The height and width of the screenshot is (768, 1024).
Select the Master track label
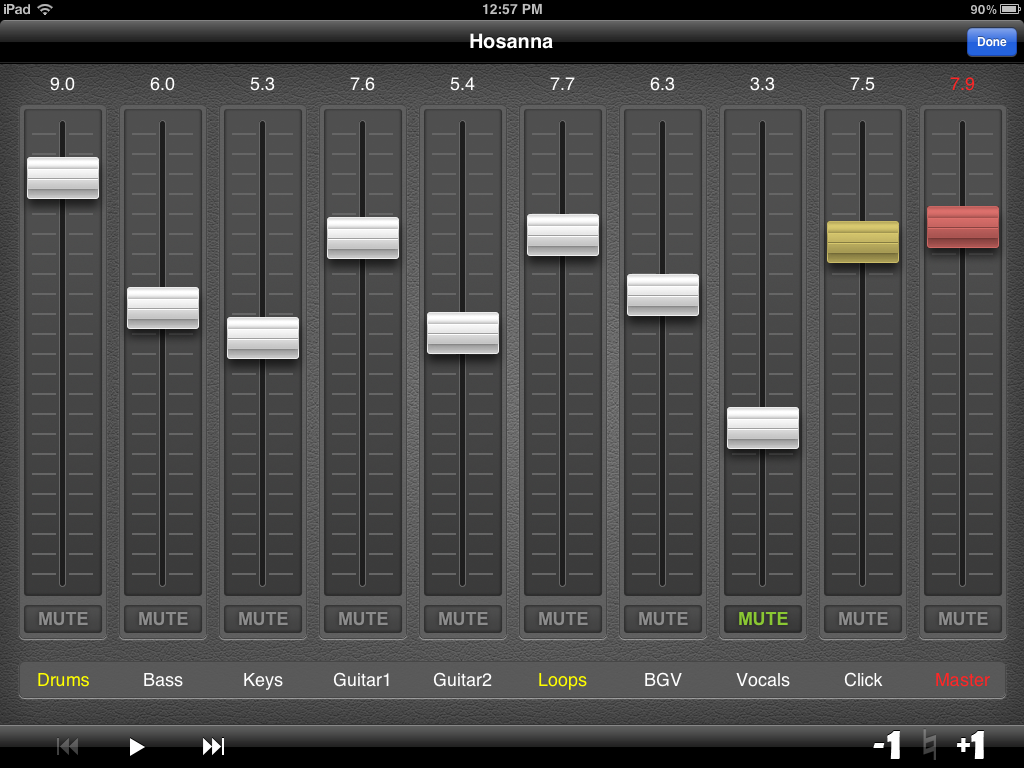coord(963,680)
